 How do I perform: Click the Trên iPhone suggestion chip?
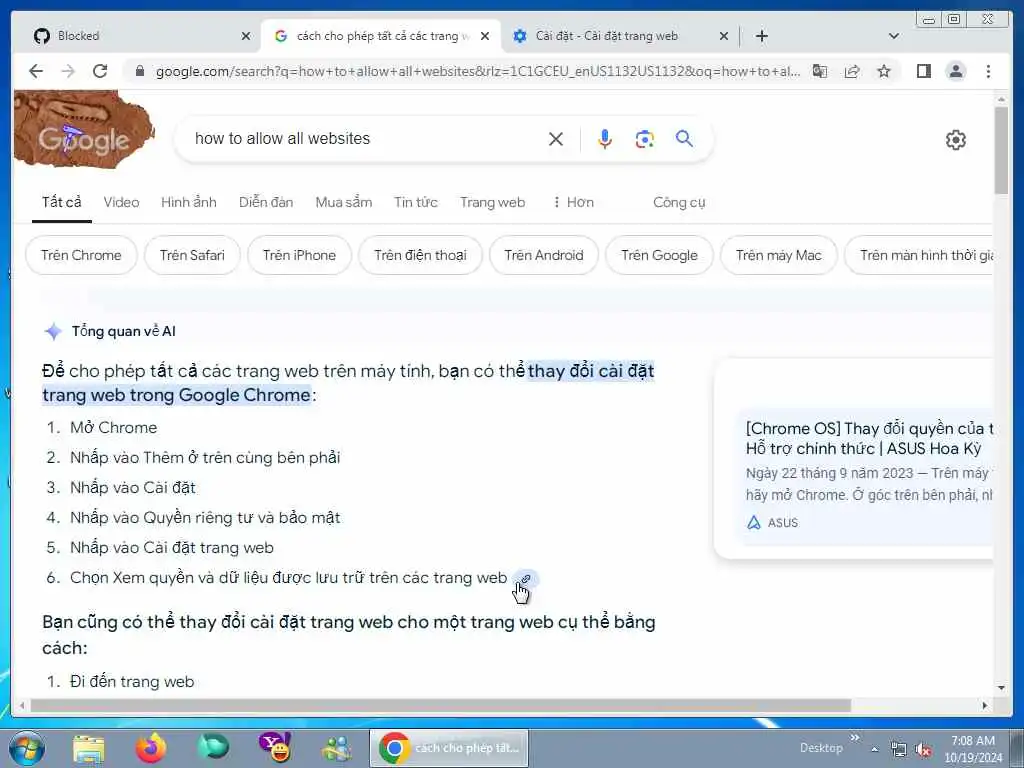299,255
